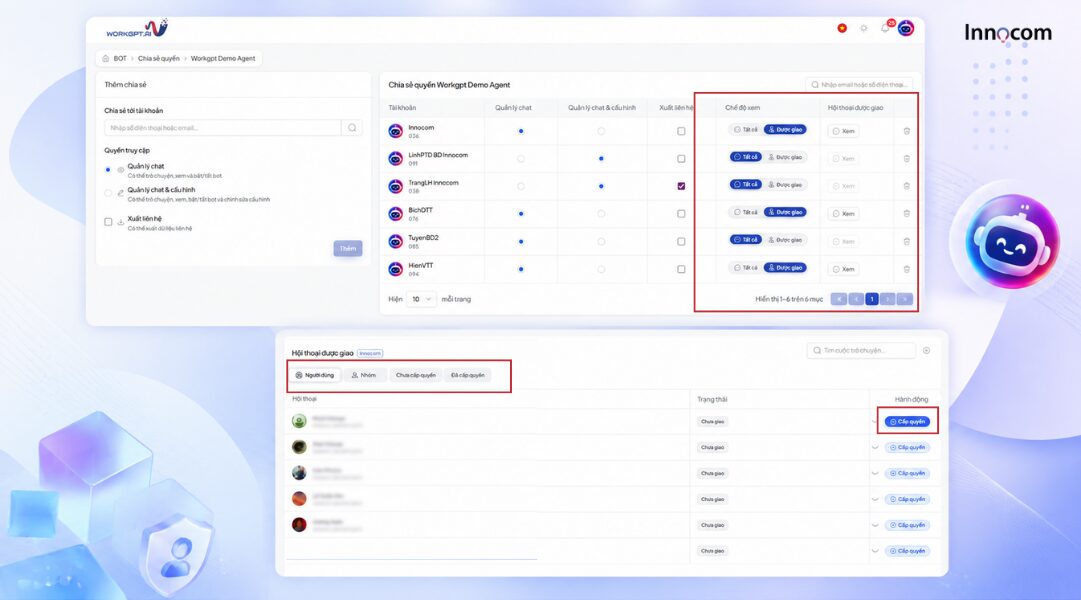Remove TuyenBD2 using the trash icon
The image size is (1081, 600).
click(907, 241)
